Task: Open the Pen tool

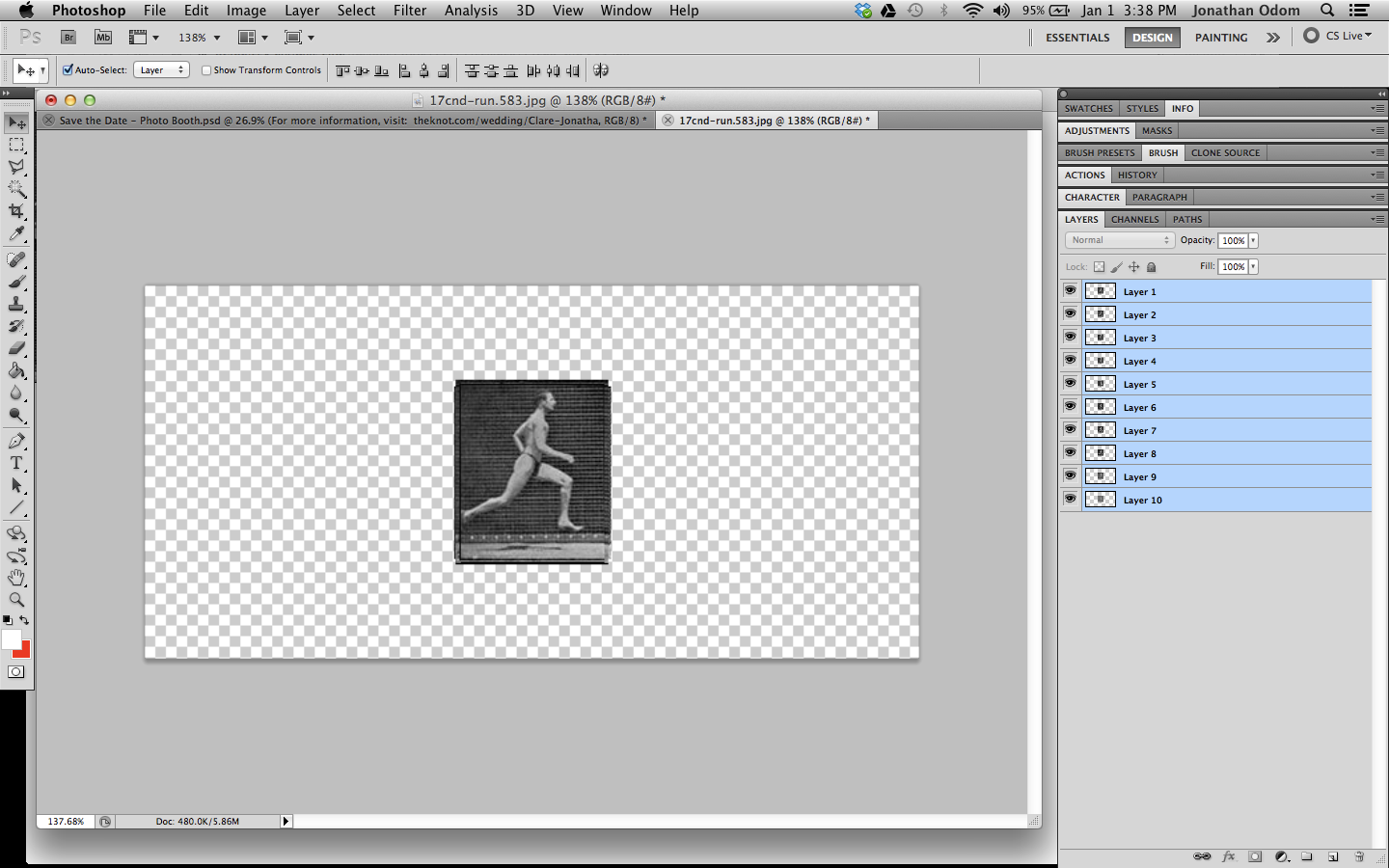Action: click(x=15, y=442)
